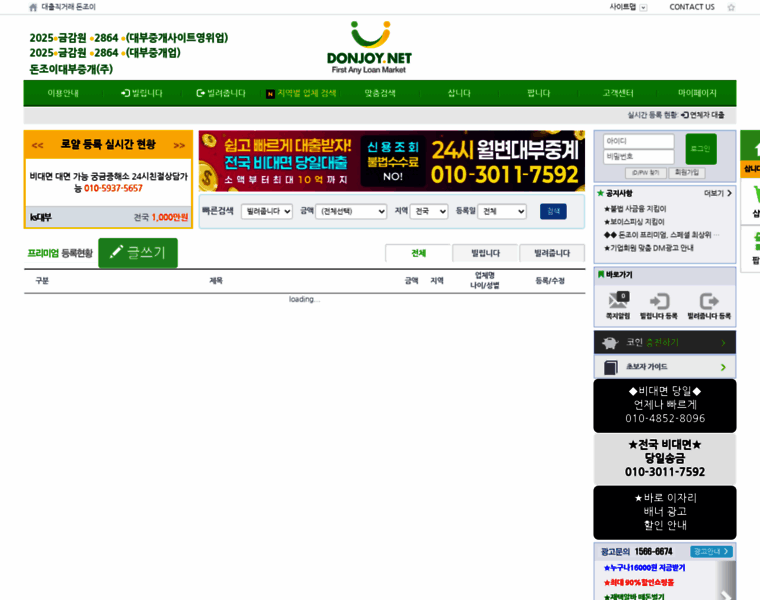Click the ID/PW 찾기 button
This screenshot has width=760, height=600.
tap(646, 173)
